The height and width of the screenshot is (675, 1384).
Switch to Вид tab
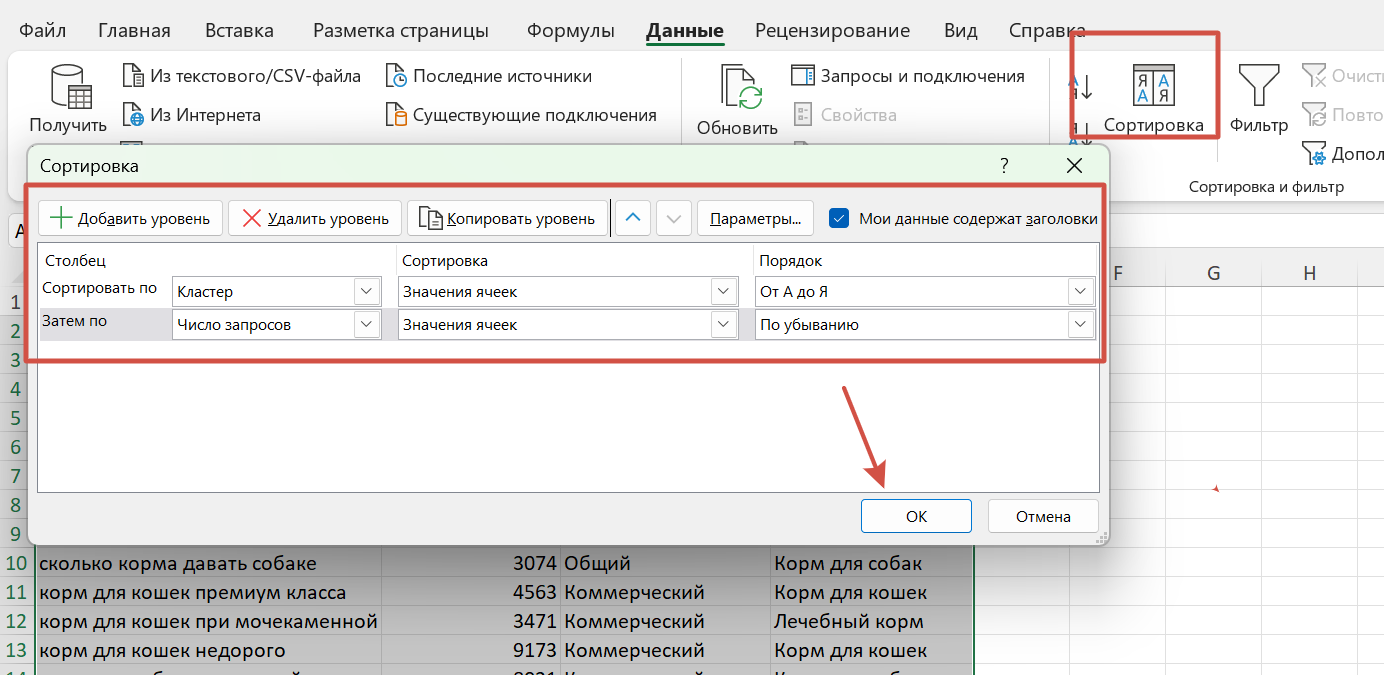point(960,31)
